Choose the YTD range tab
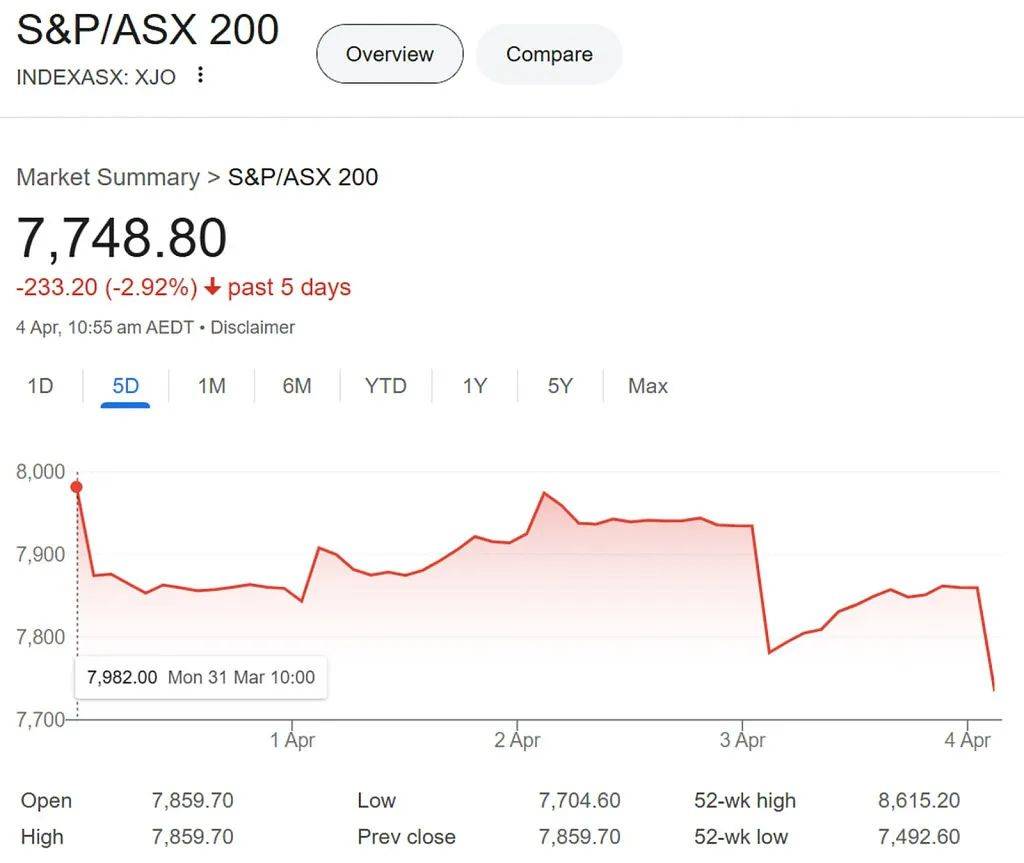This screenshot has width=1024, height=863. 385,386
